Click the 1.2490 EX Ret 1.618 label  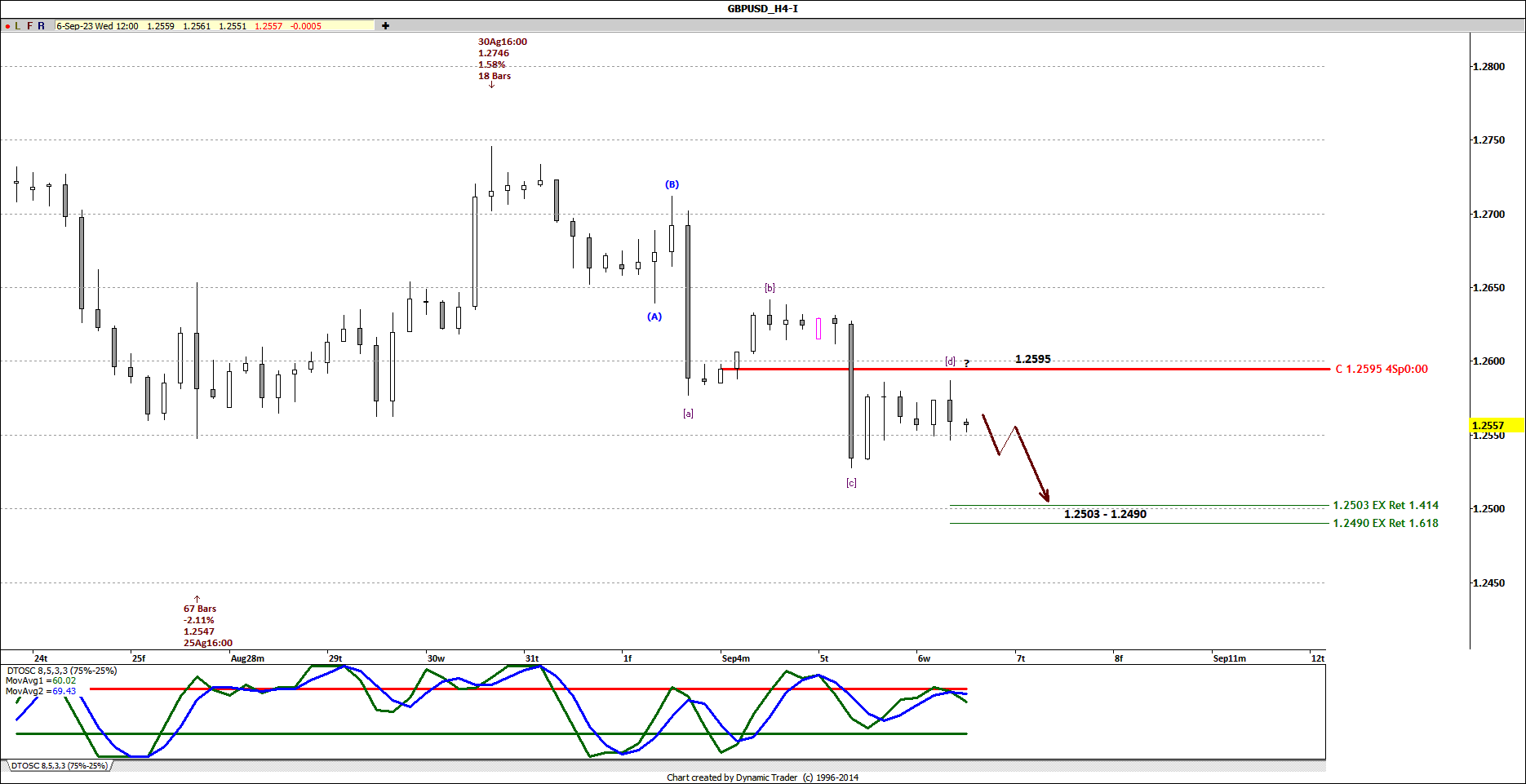pos(1386,523)
